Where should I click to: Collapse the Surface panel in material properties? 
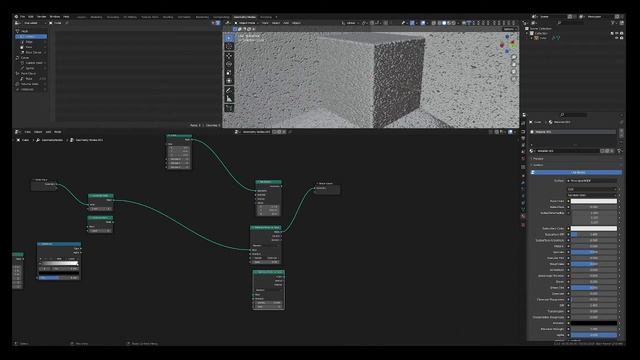[x=538, y=165]
